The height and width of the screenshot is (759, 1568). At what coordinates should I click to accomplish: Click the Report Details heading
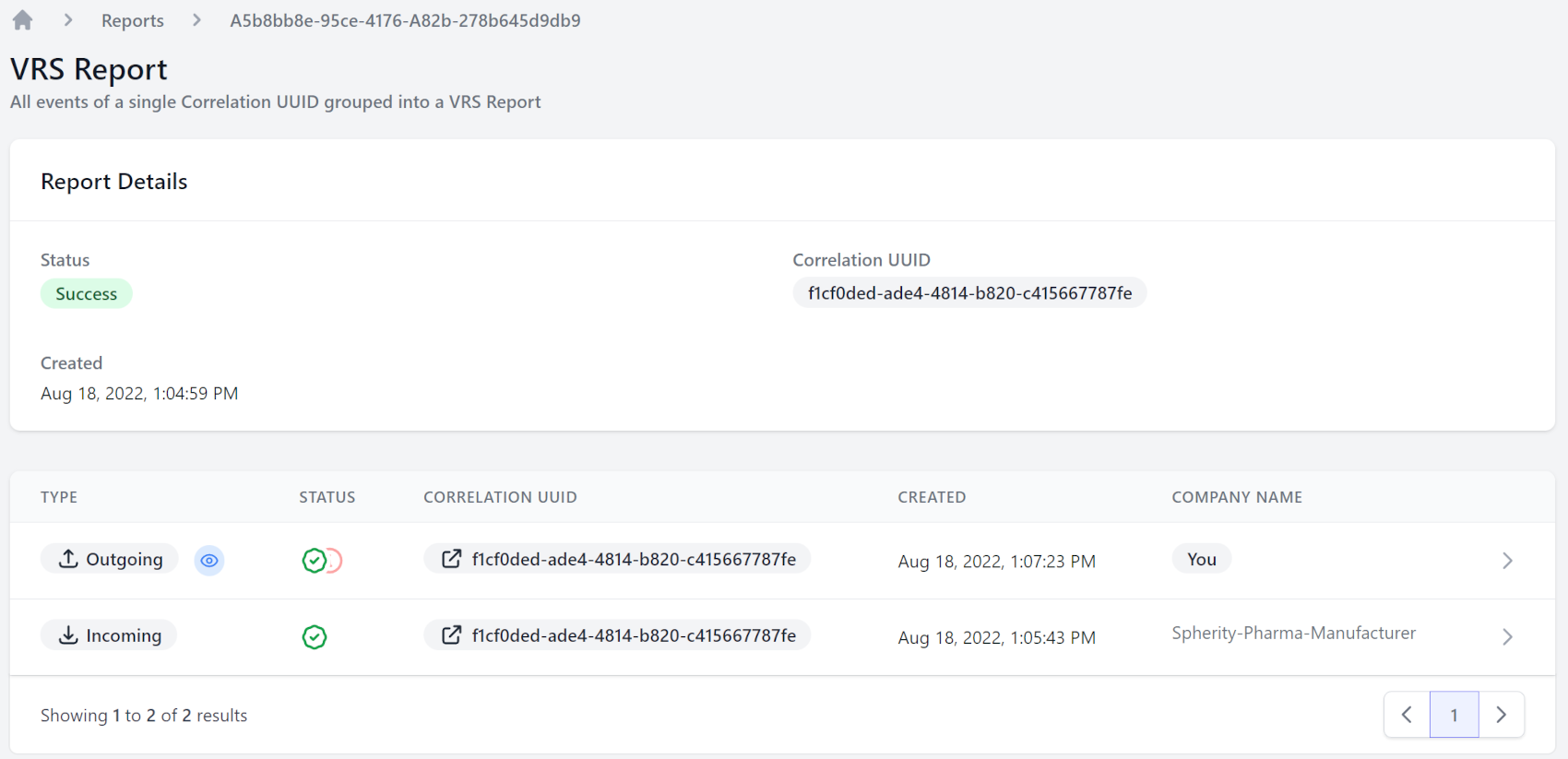pos(114,182)
